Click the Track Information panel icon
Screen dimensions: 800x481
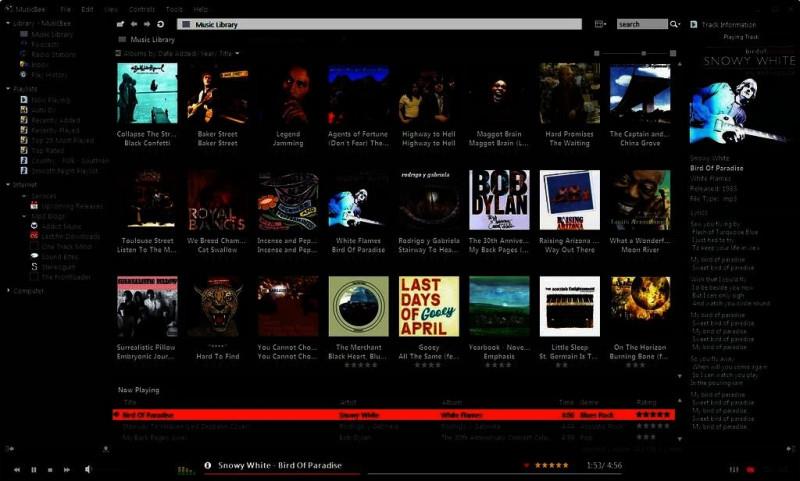tap(694, 24)
